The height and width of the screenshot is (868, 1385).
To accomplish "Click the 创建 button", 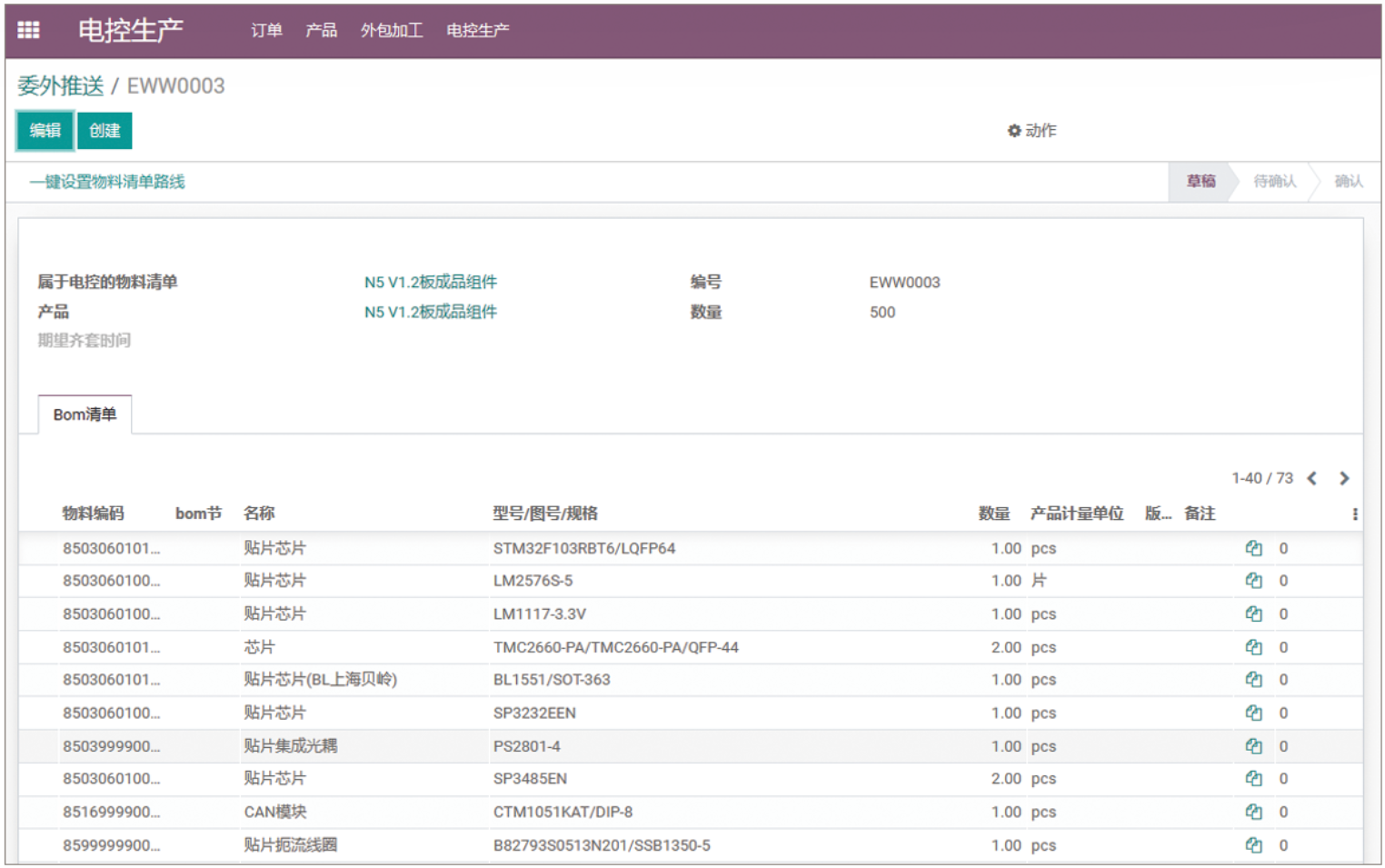I will (105, 131).
